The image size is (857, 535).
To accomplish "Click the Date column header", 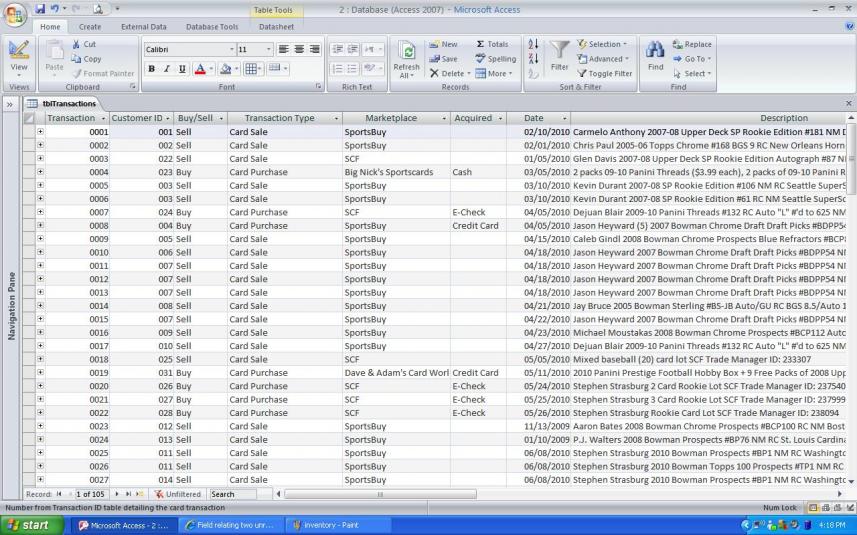I will (x=538, y=118).
